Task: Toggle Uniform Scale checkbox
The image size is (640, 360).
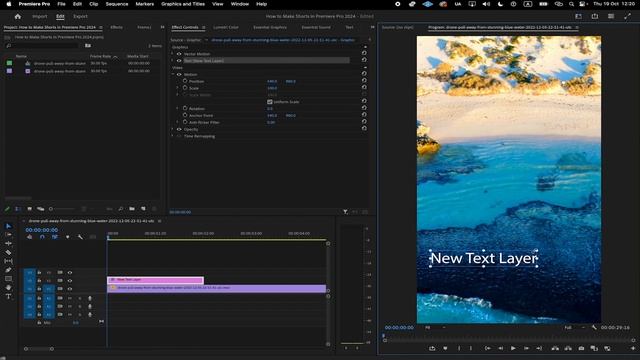Action: tap(270, 102)
